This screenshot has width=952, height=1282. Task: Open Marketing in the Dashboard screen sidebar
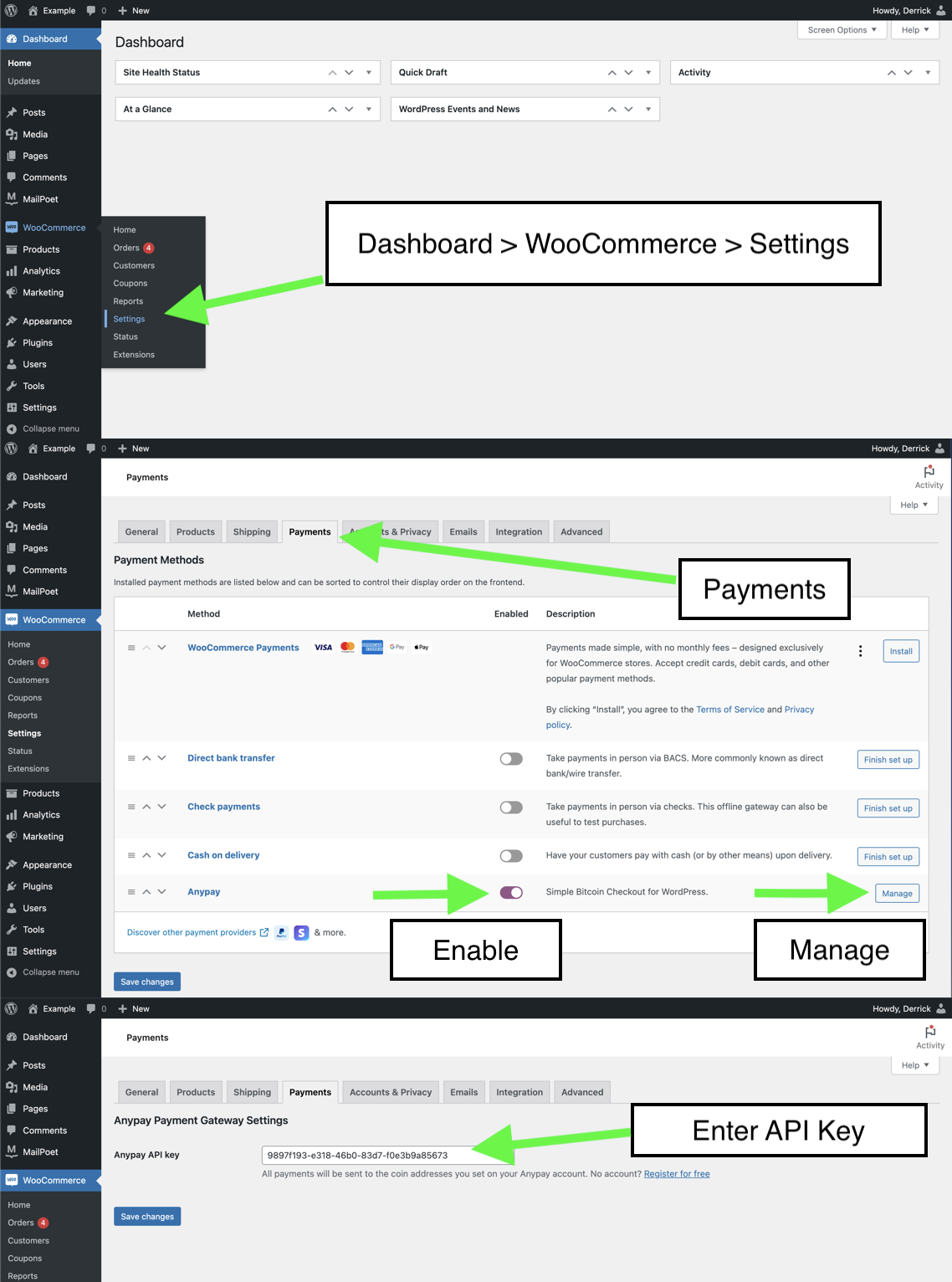tap(43, 293)
